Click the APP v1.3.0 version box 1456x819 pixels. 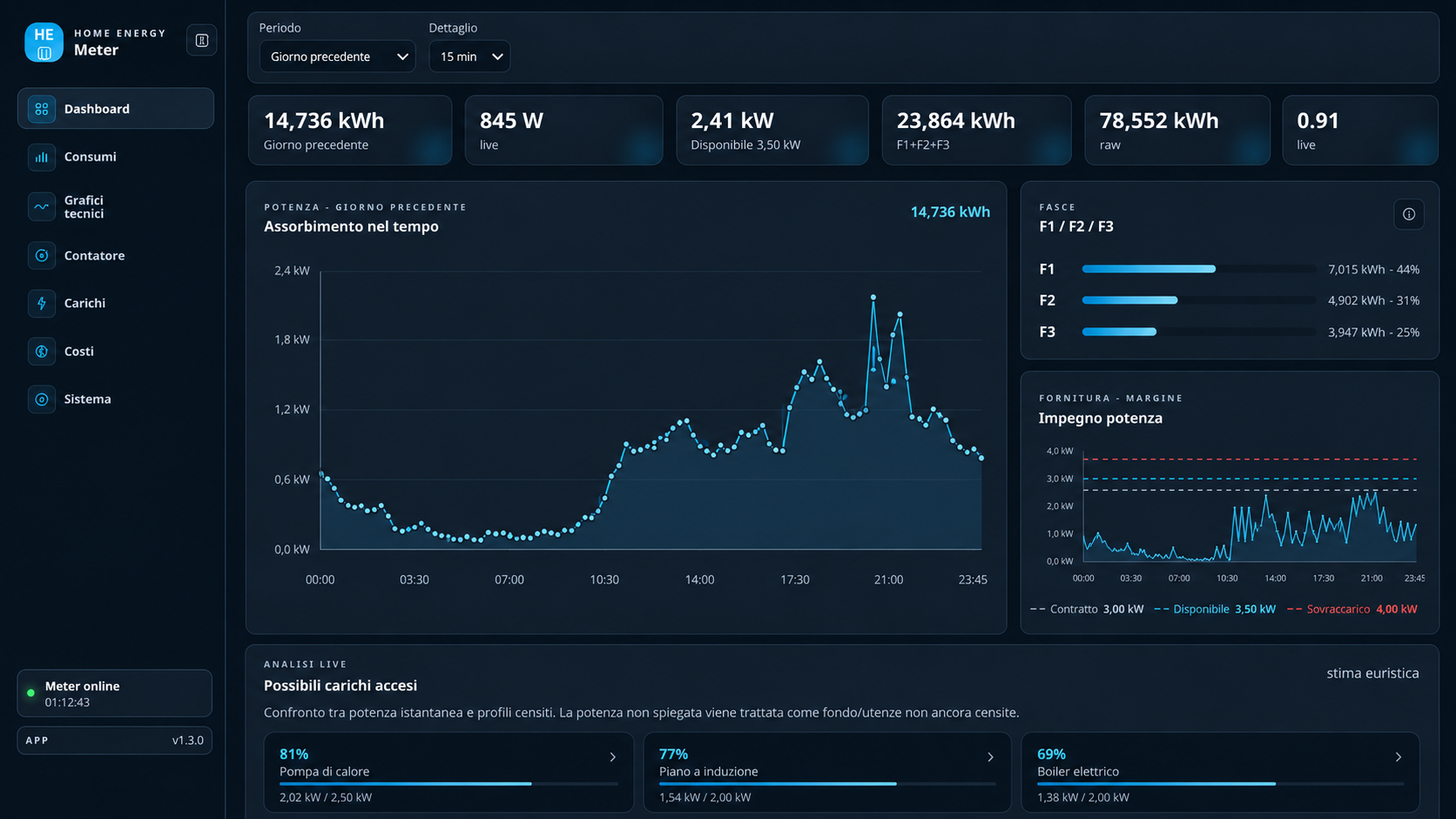point(115,741)
